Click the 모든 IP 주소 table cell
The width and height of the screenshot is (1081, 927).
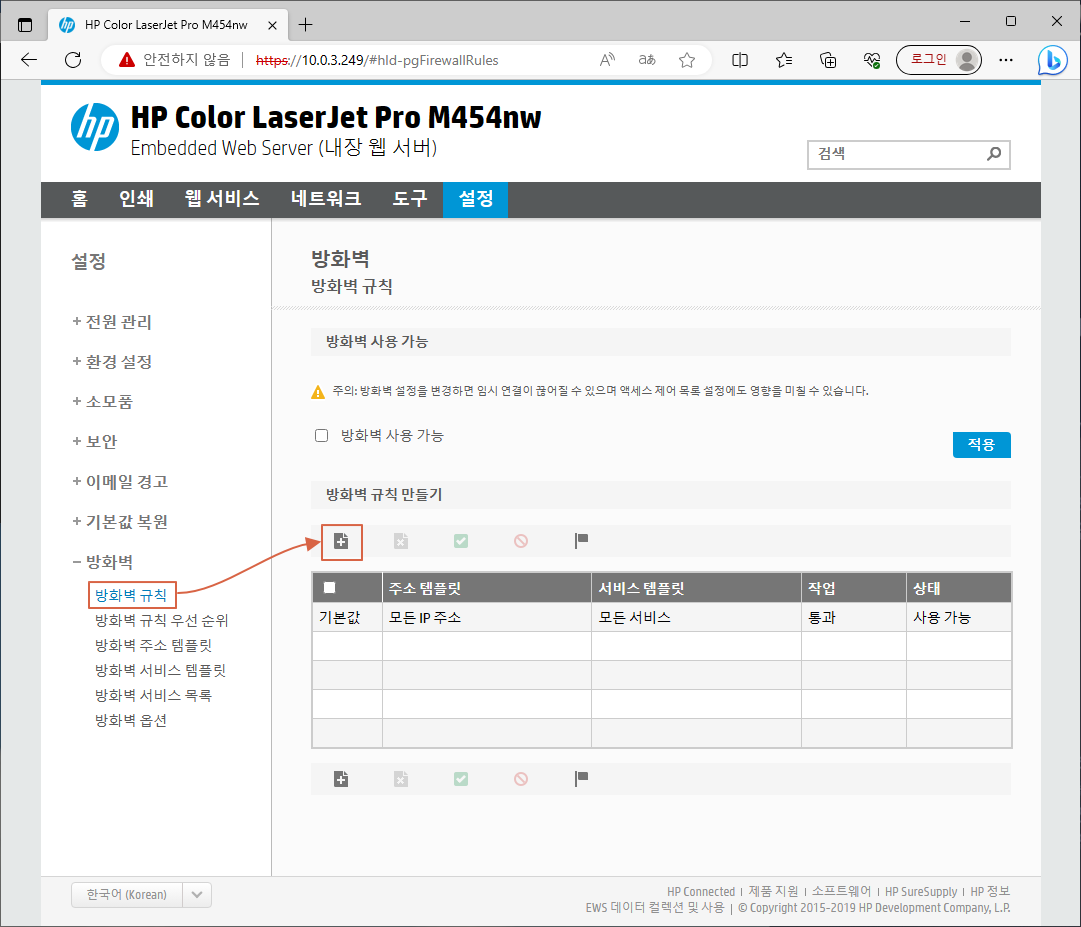tap(487, 618)
